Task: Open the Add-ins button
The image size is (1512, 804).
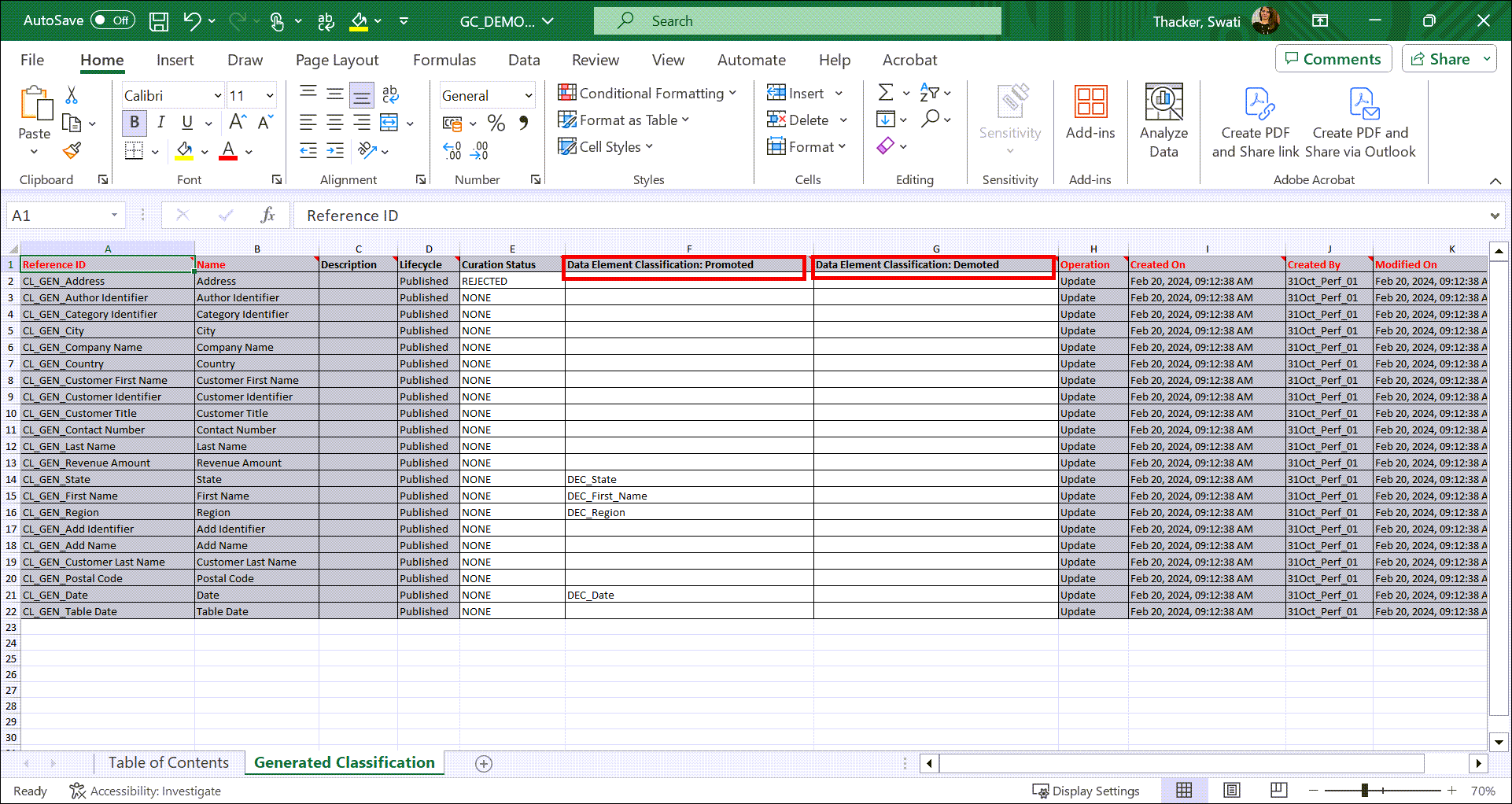Action: pyautogui.click(x=1090, y=112)
